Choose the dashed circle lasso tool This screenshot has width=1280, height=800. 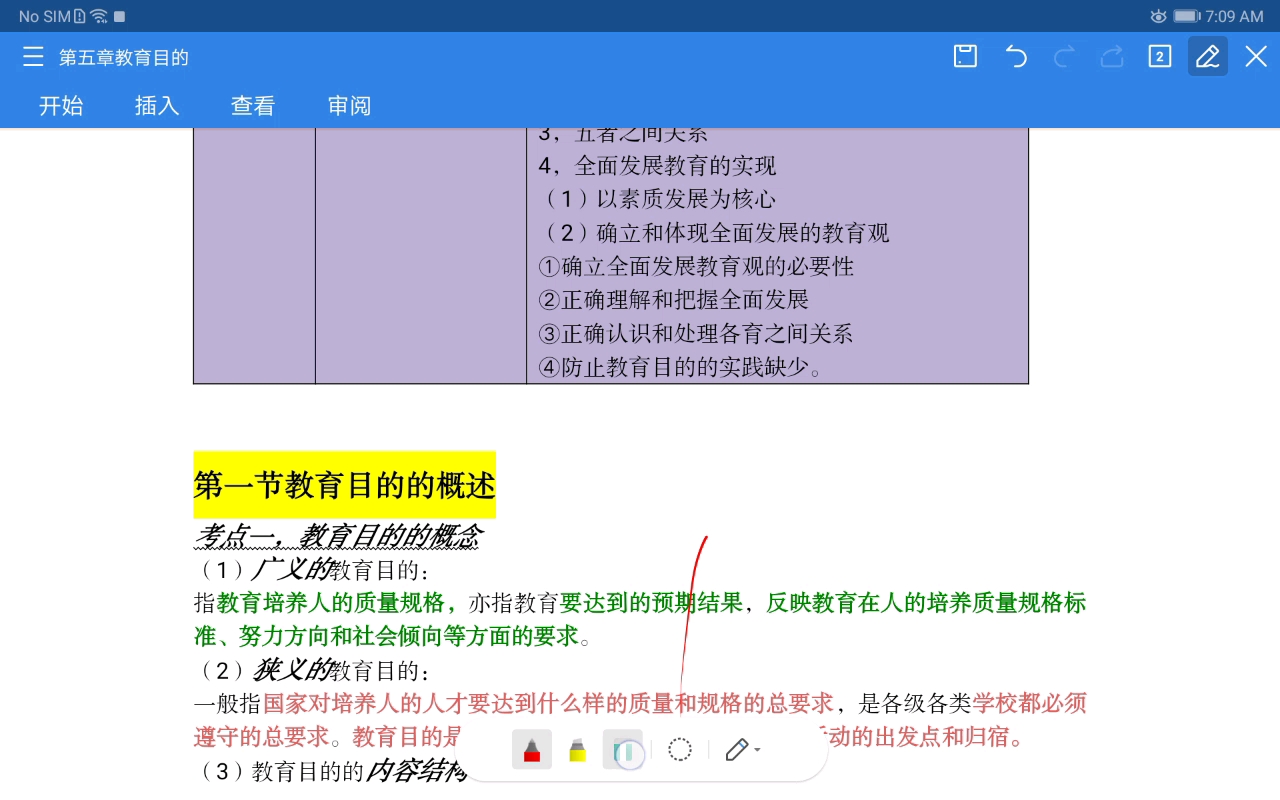pyautogui.click(x=680, y=749)
